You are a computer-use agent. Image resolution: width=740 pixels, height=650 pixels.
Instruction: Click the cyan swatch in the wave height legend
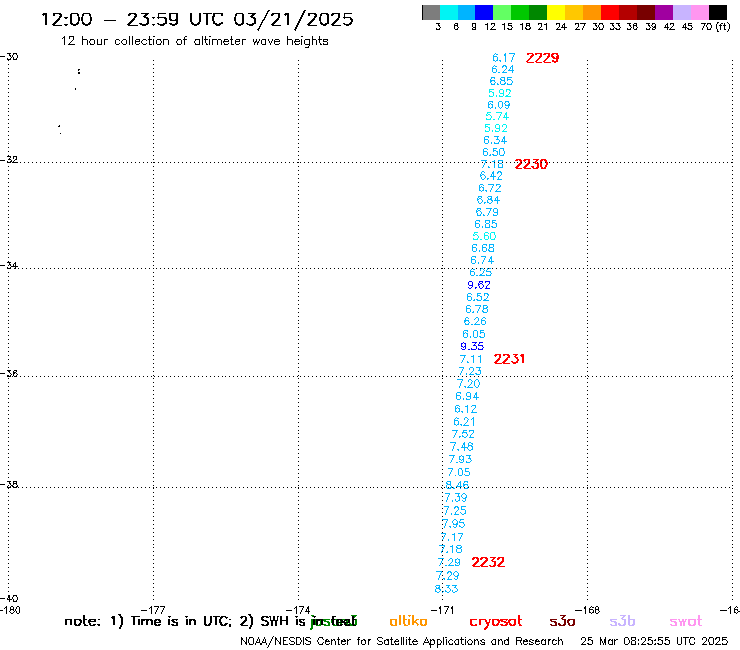pyautogui.click(x=449, y=12)
